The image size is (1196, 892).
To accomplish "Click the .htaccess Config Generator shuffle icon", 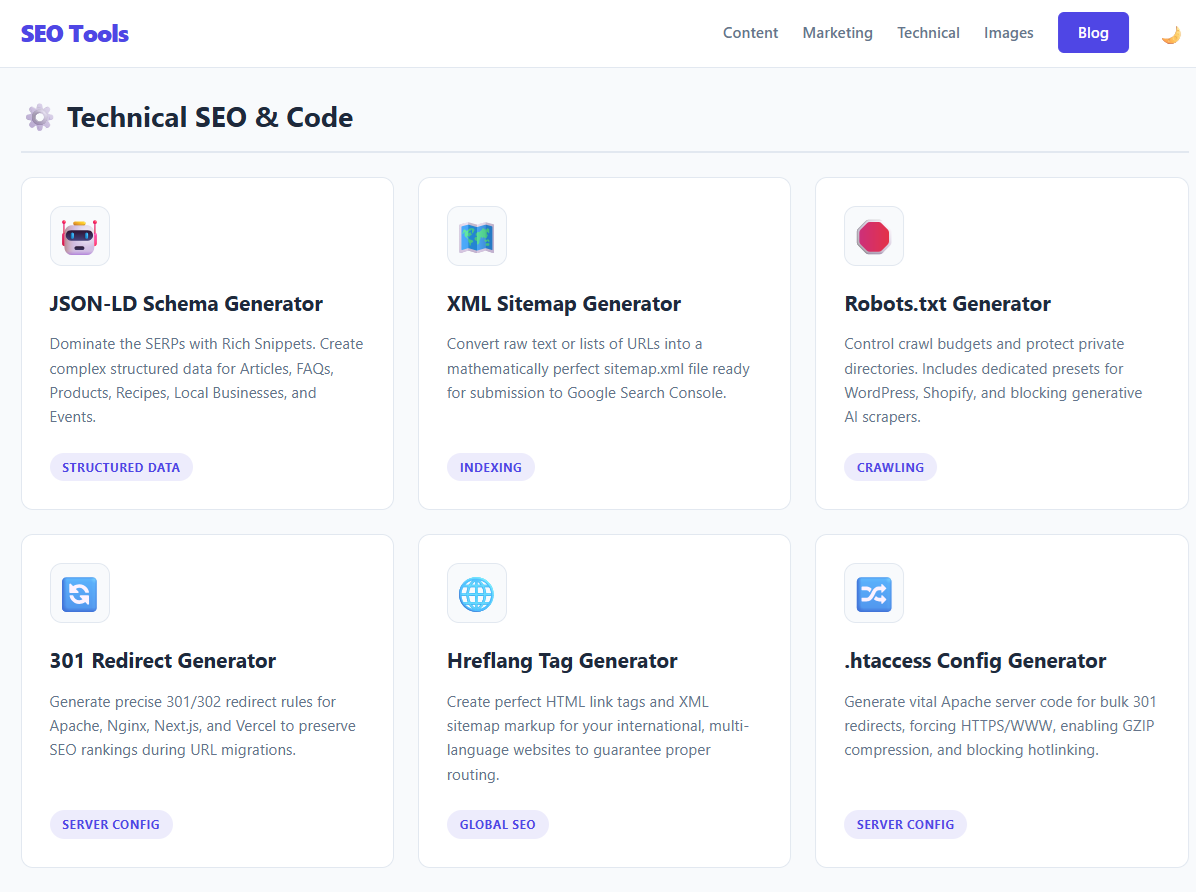I will point(873,593).
